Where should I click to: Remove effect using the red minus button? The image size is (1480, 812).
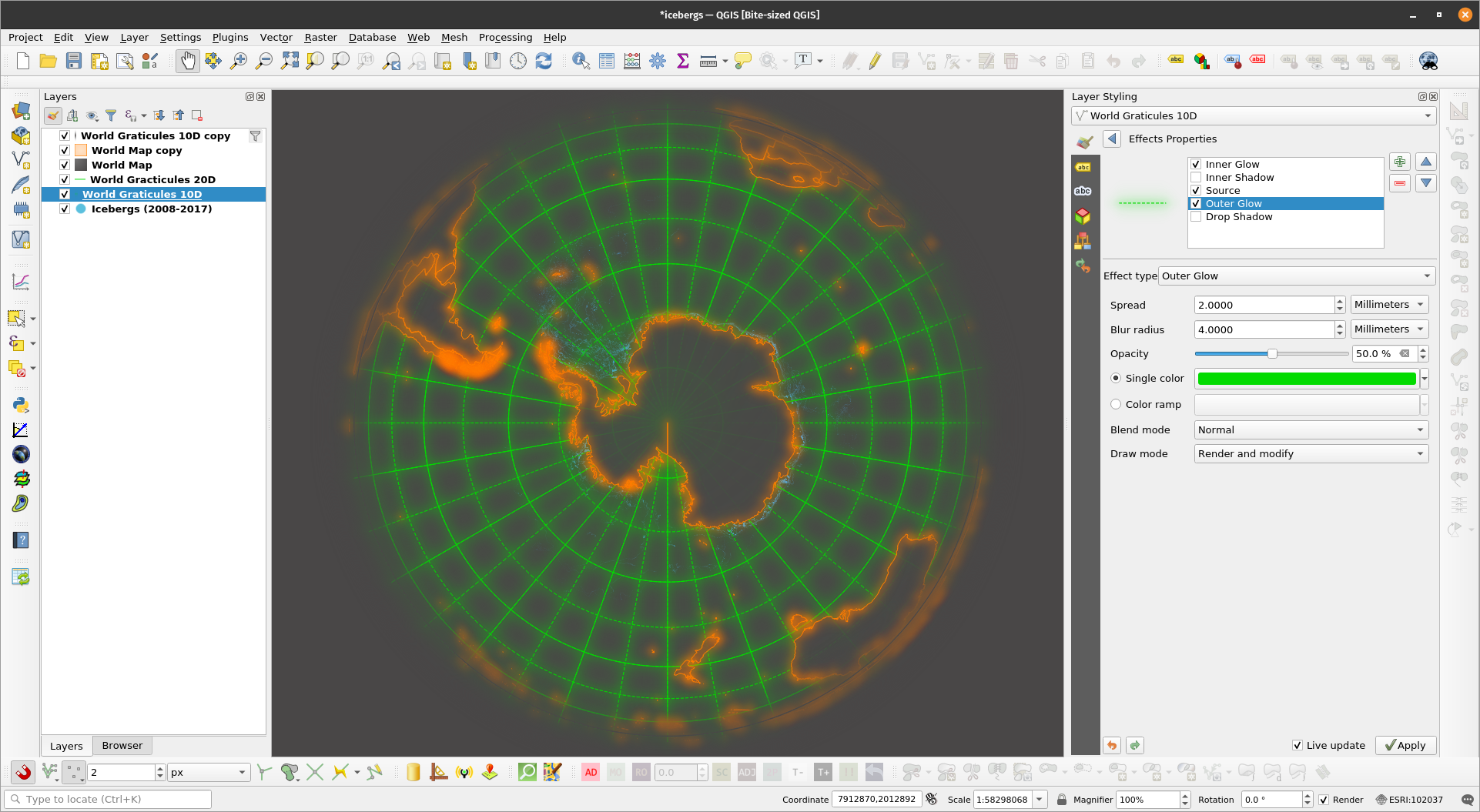[x=1399, y=183]
